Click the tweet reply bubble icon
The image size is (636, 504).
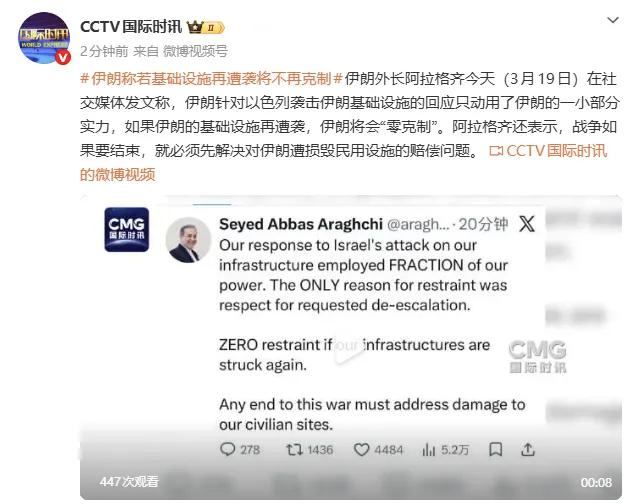pos(228,449)
